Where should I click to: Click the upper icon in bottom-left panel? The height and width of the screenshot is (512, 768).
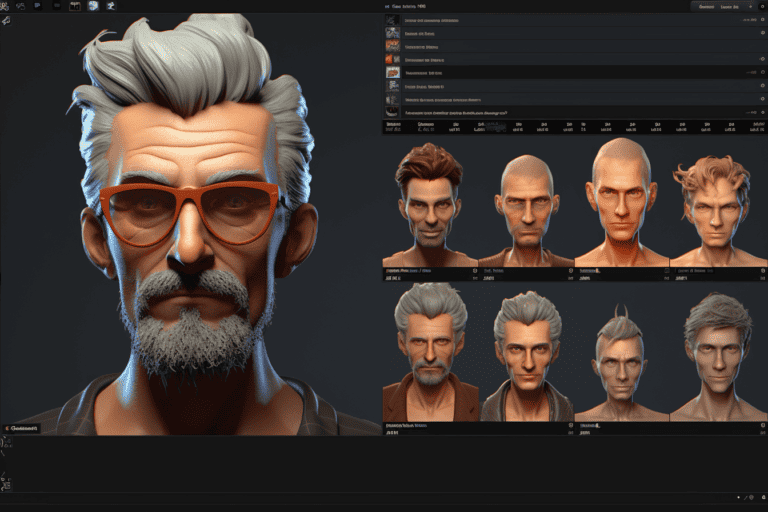pos(6,442)
